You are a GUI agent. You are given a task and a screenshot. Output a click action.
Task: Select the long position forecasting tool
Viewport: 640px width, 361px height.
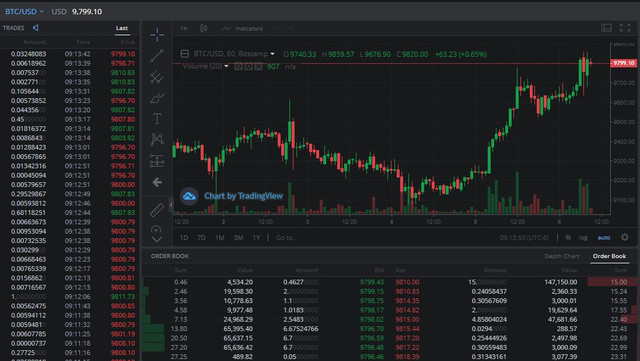pyautogui.click(x=157, y=161)
